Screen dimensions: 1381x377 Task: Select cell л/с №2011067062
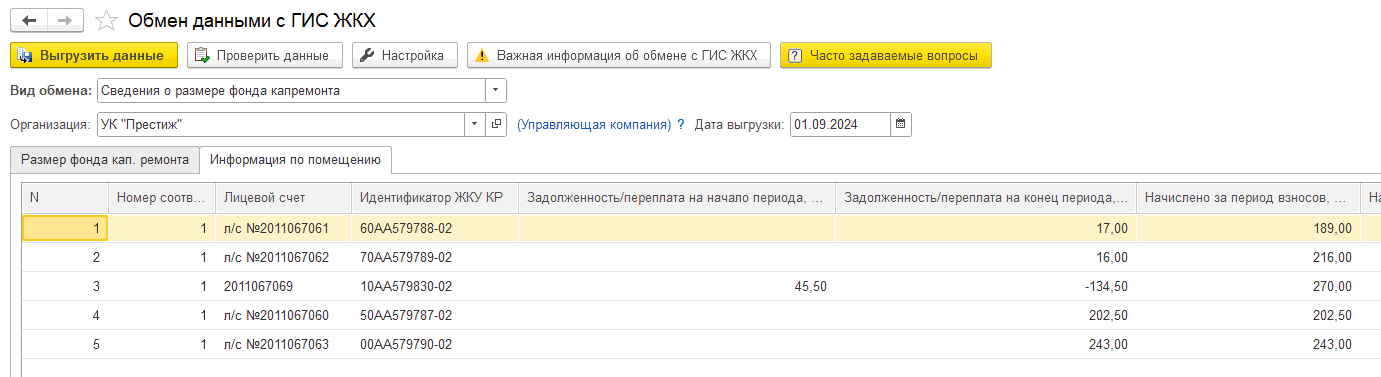click(284, 257)
